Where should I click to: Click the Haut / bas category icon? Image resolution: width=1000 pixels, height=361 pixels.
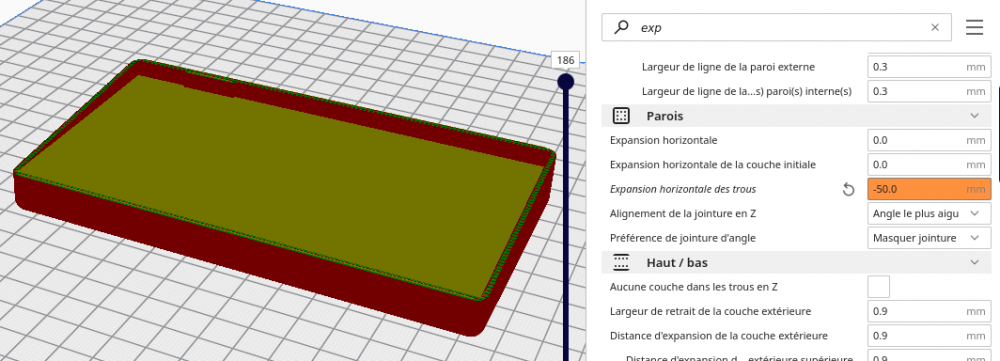point(621,262)
